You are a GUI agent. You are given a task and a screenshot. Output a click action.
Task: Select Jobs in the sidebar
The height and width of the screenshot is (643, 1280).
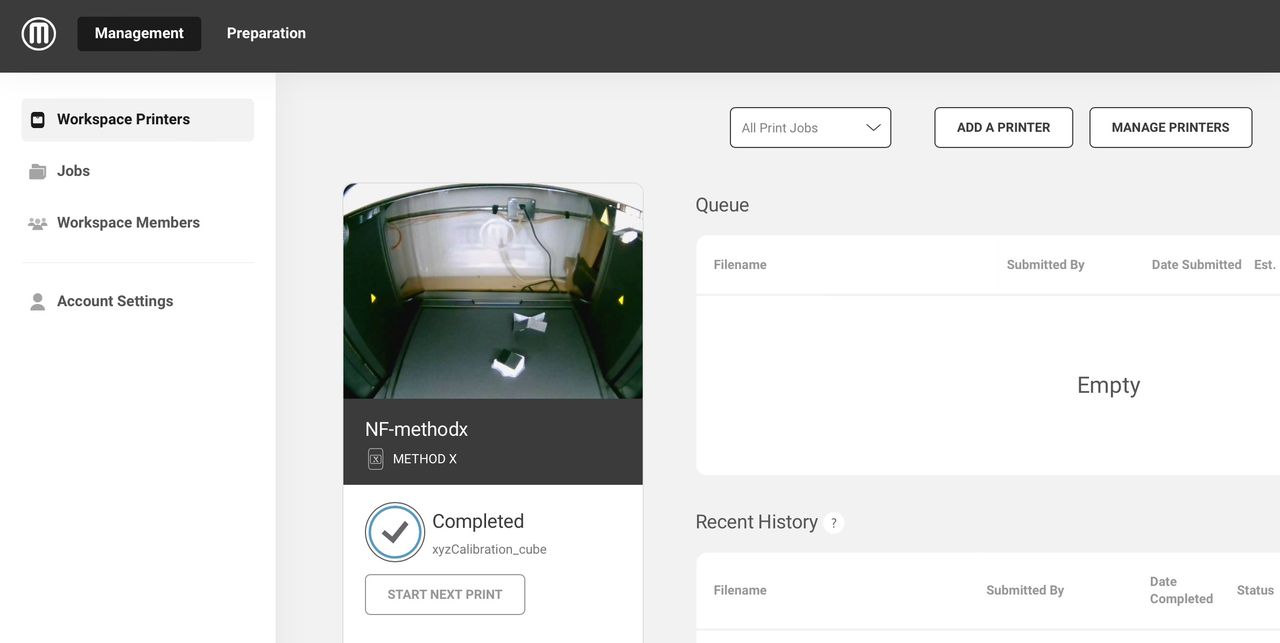(73, 171)
